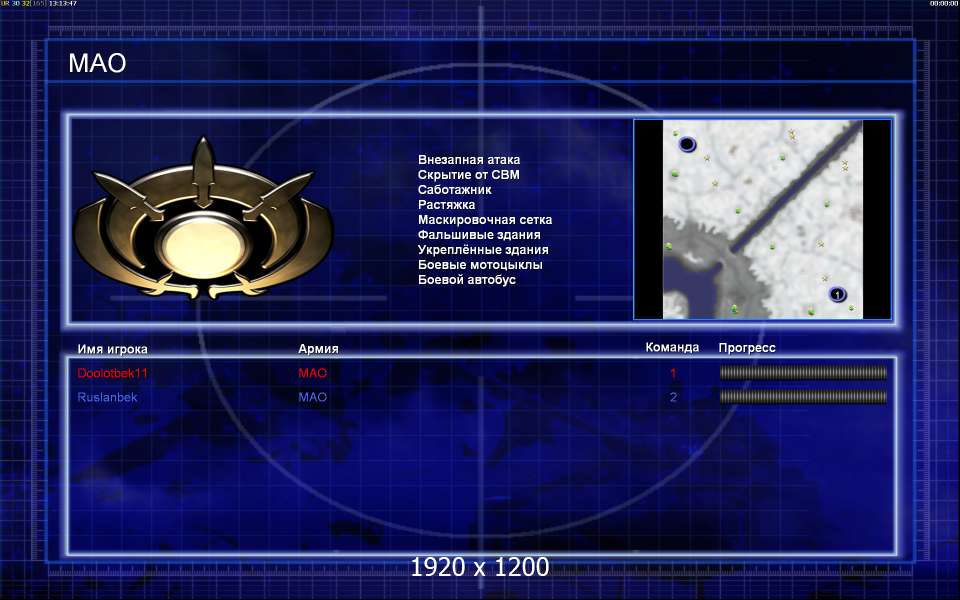
Task: Click red 'МАО' army for Doolotbek11
Action: [312, 373]
